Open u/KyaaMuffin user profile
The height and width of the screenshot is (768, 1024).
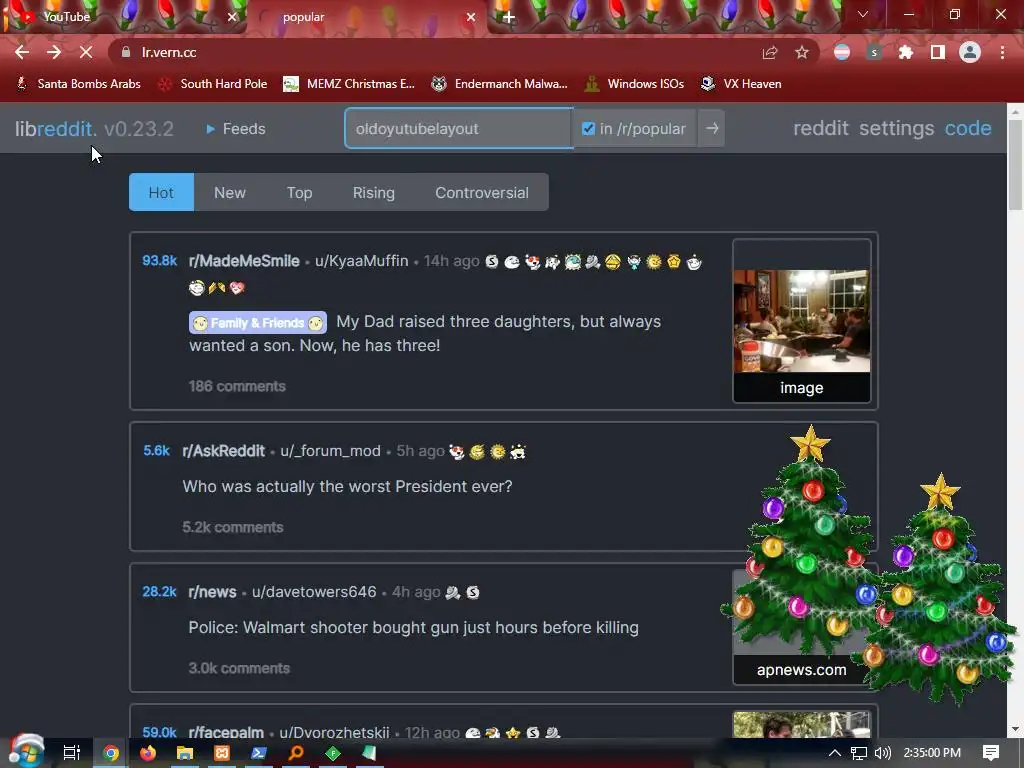tap(362, 261)
